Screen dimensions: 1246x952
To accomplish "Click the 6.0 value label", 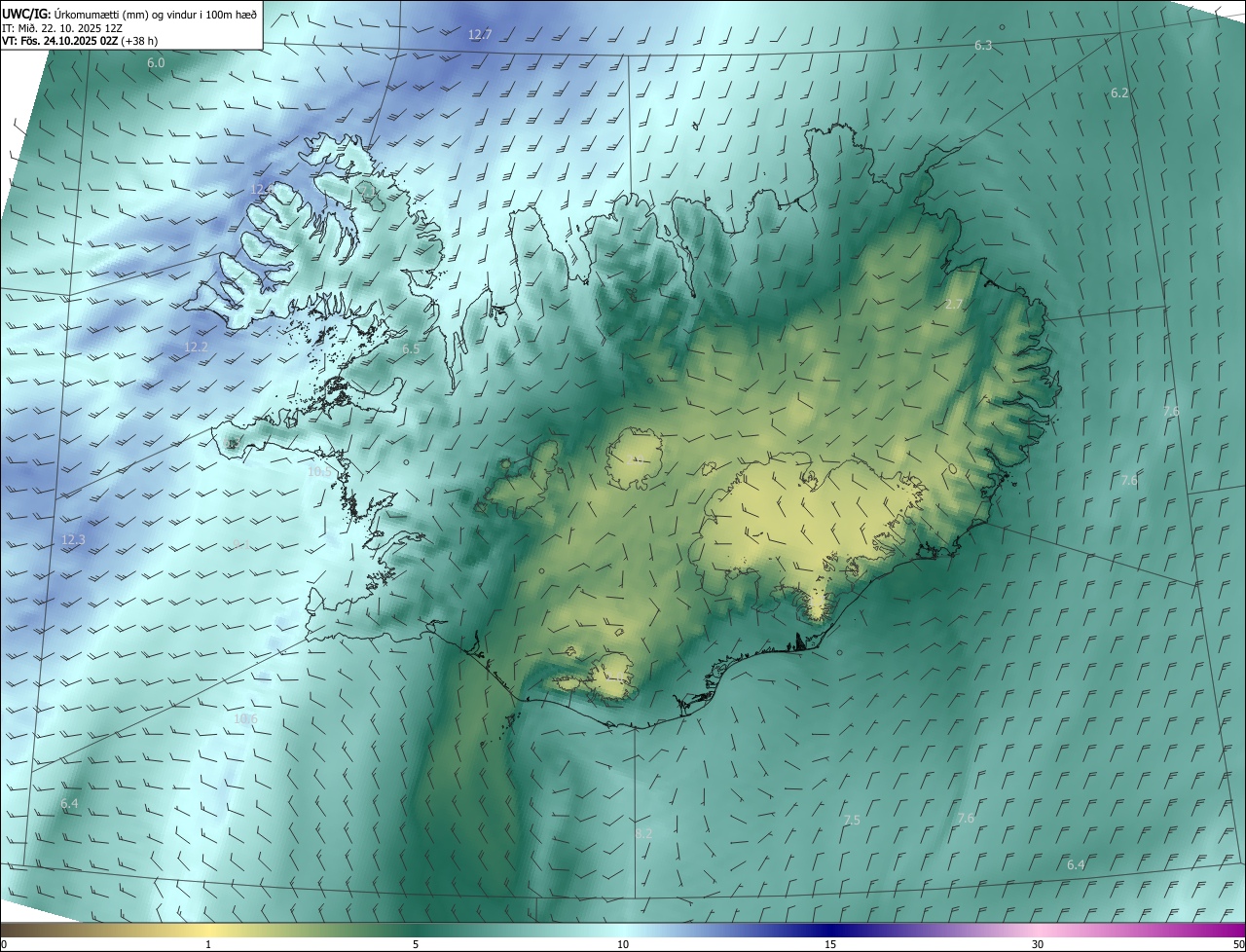I will [x=156, y=63].
